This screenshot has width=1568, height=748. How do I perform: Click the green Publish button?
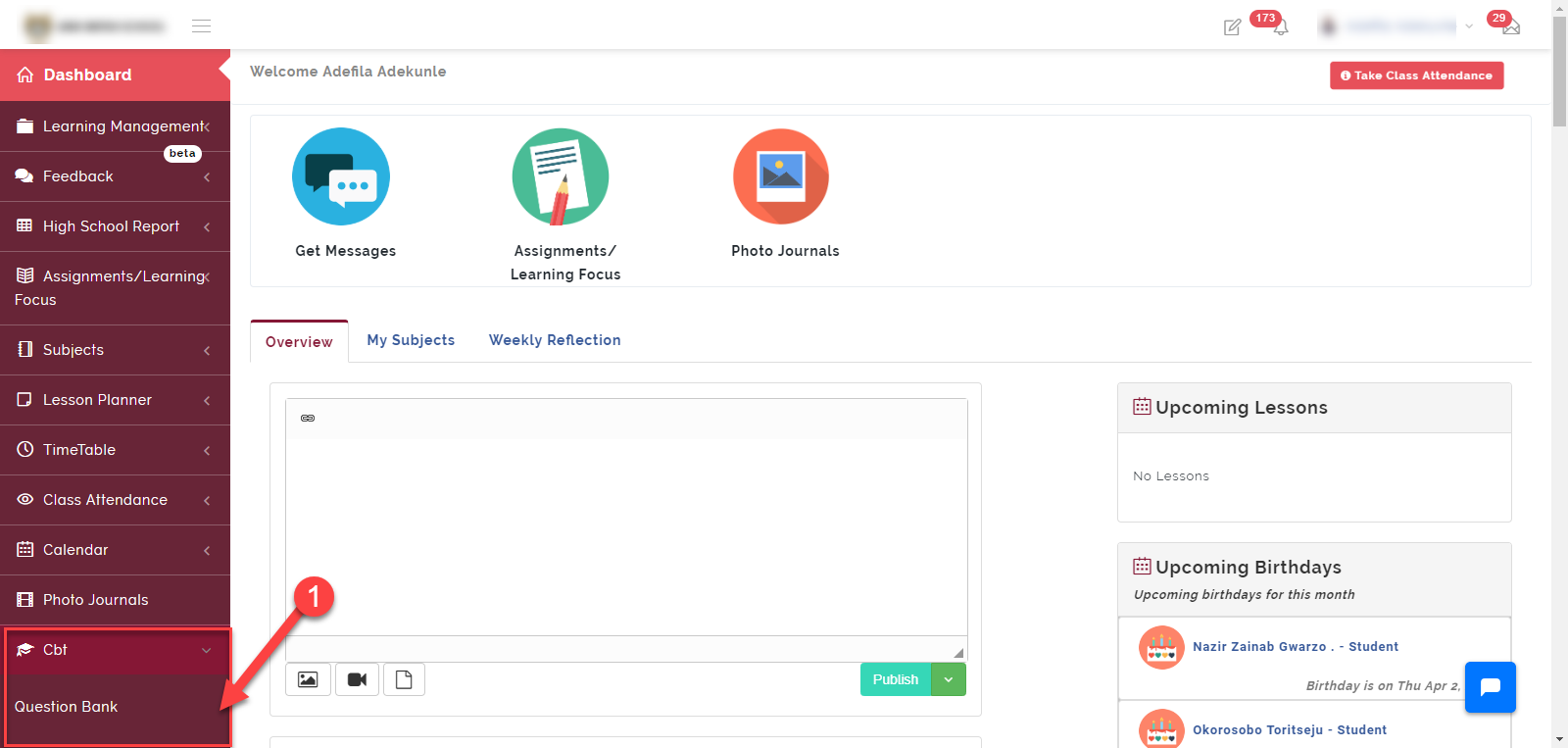point(896,679)
